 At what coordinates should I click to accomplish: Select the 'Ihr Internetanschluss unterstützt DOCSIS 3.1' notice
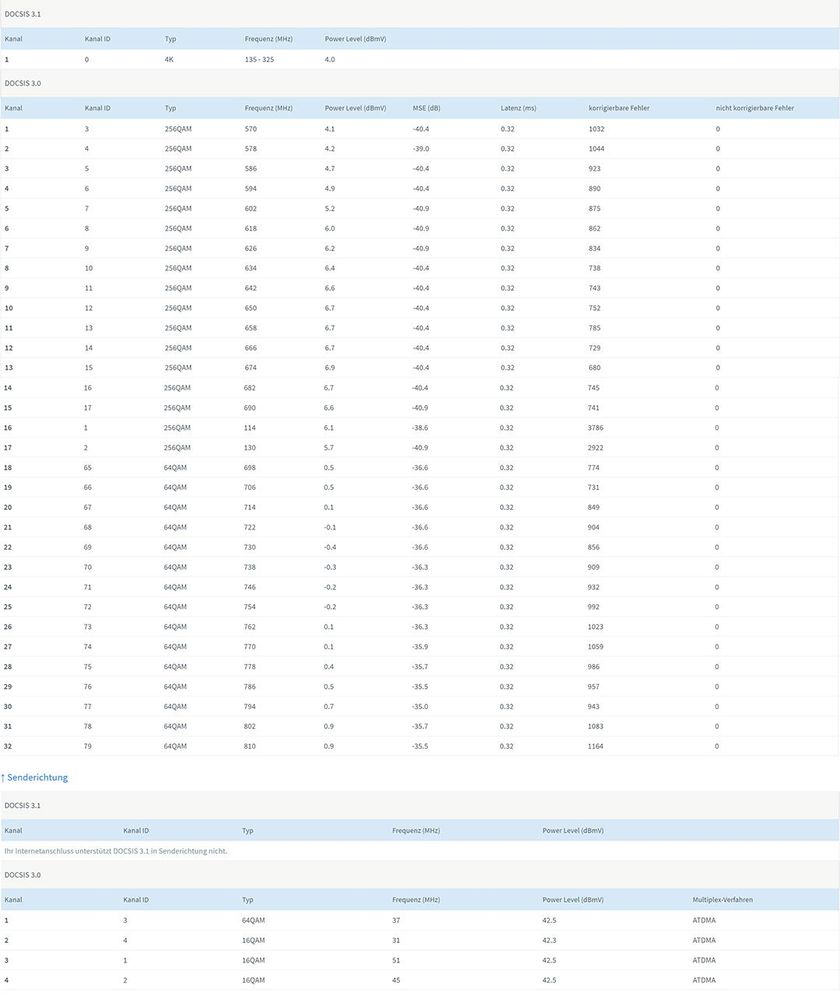pos(116,851)
